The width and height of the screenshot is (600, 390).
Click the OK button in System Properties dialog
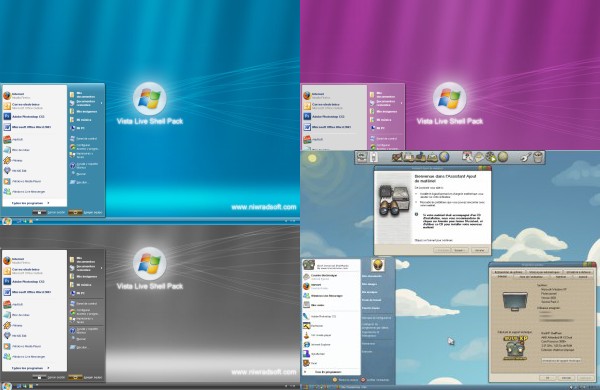pyautogui.click(x=547, y=378)
